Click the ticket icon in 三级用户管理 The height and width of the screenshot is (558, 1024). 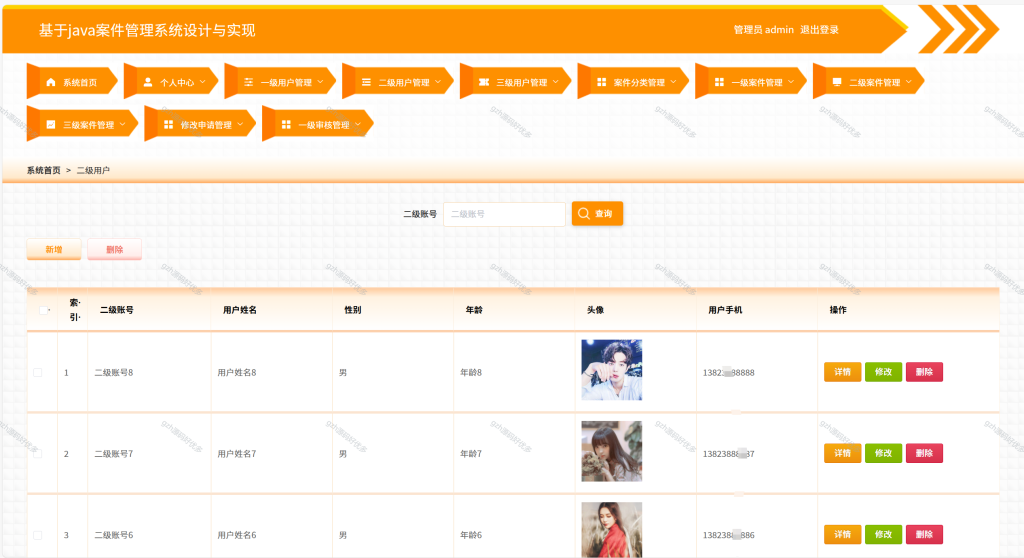pyautogui.click(x=484, y=82)
